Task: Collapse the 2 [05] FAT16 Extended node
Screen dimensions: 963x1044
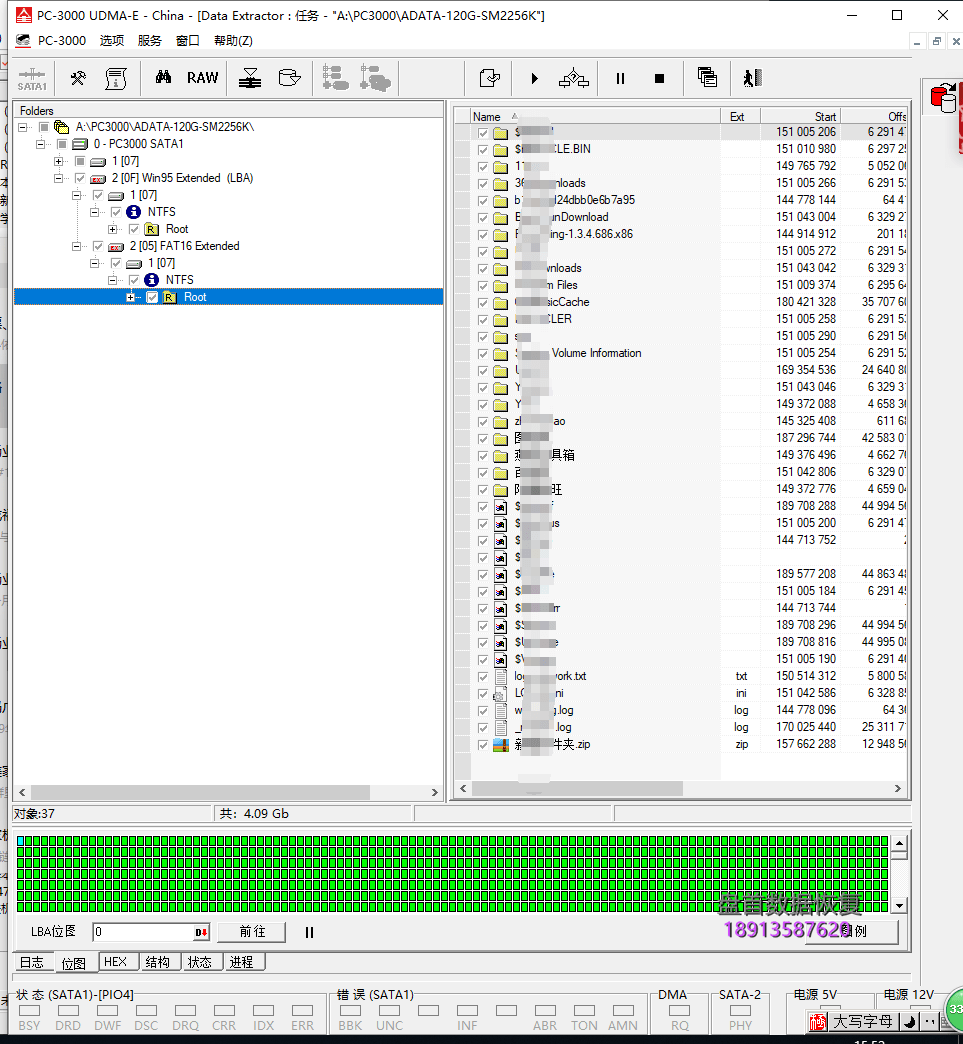Action: click(77, 246)
